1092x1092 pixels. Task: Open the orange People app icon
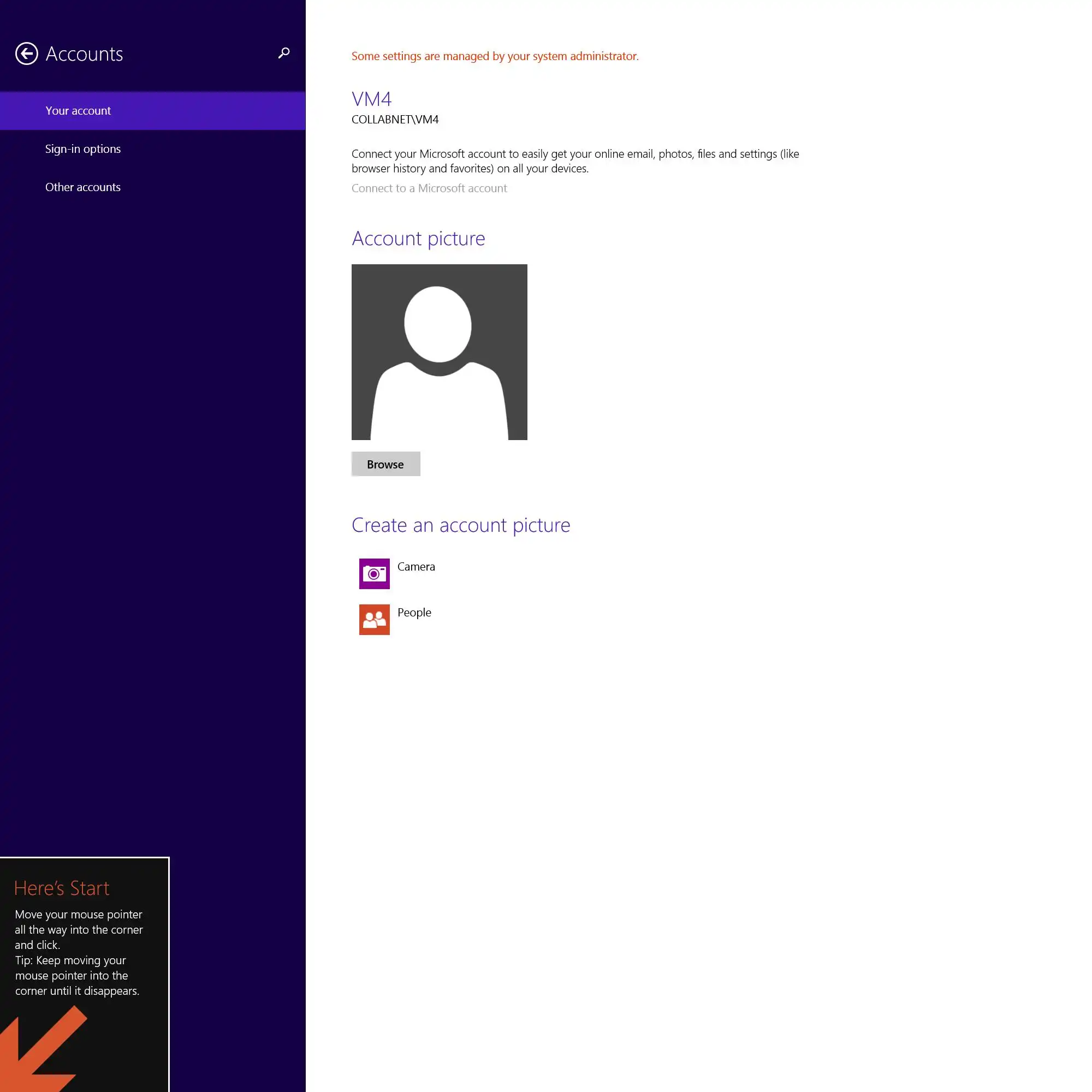click(x=374, y=620)
